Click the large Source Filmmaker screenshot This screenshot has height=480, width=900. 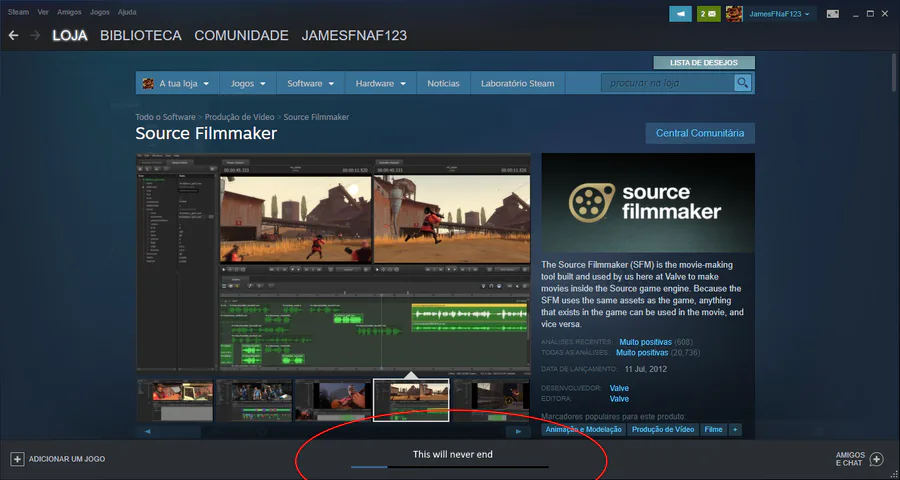pyautogui.click(x=333, y=262)
